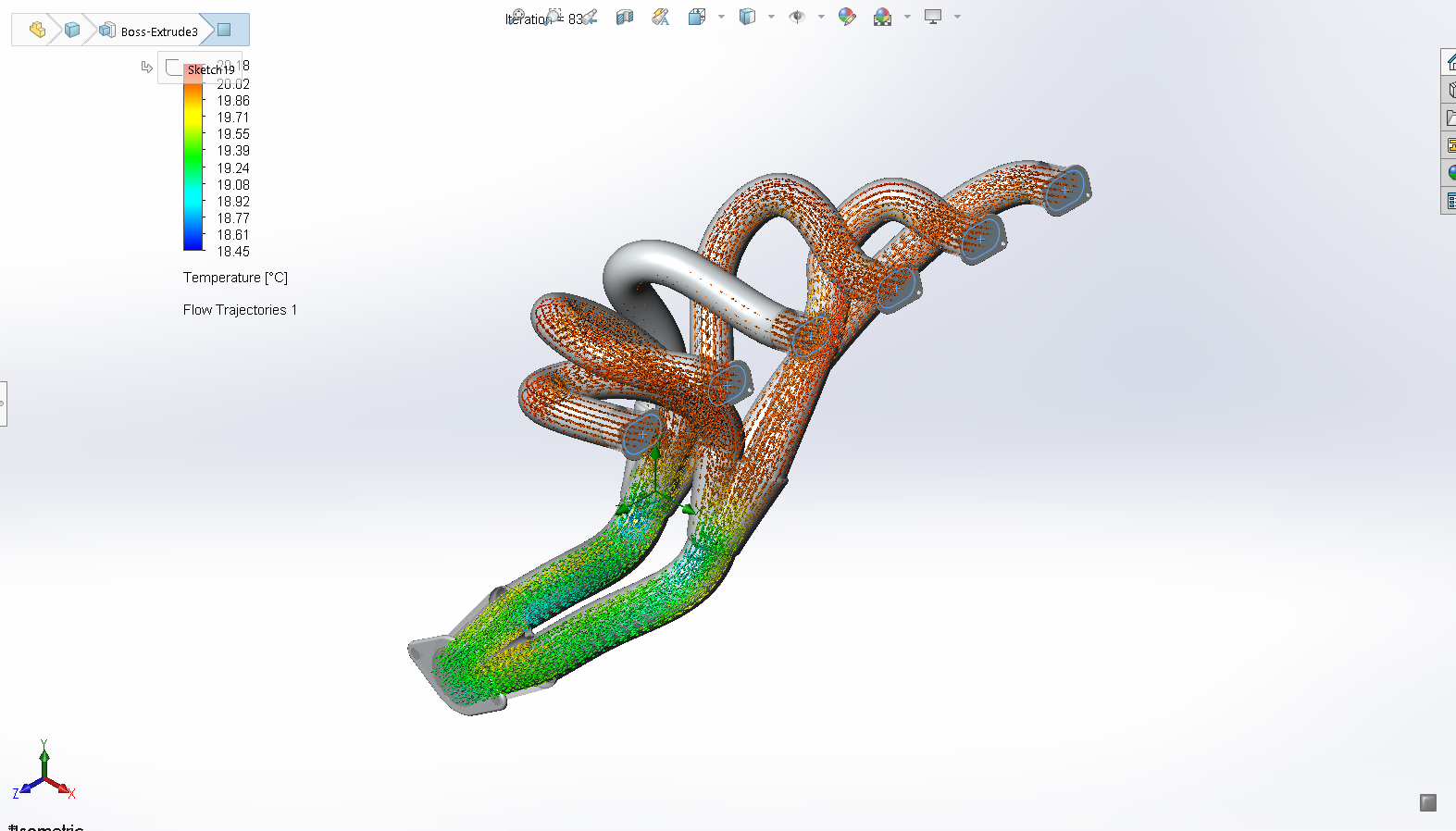Click the View Settings monitor icon
The height and width of the screenshot is (831, 1456).
click(x=933, y=17)
